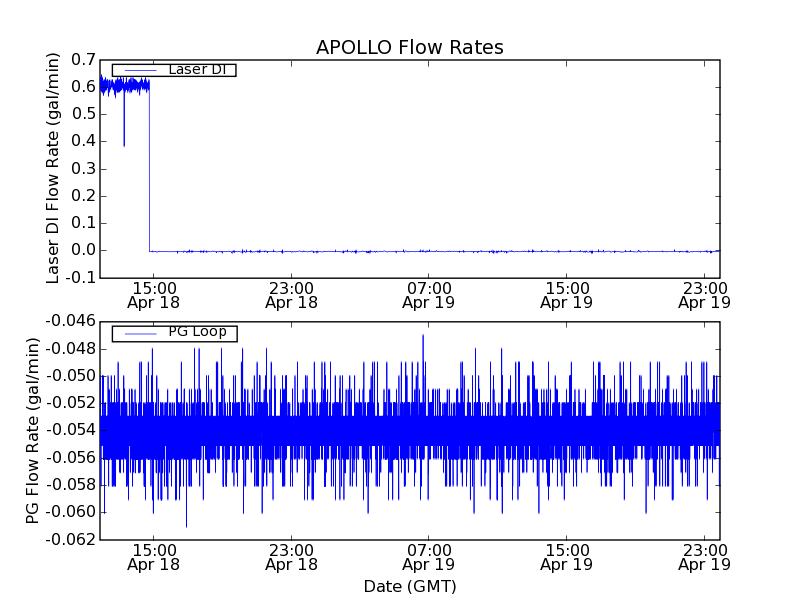Viewport: 800px width, 600px height.
Task: Click the -0.050 tick label on bottom plot
Action: point(70,377)
